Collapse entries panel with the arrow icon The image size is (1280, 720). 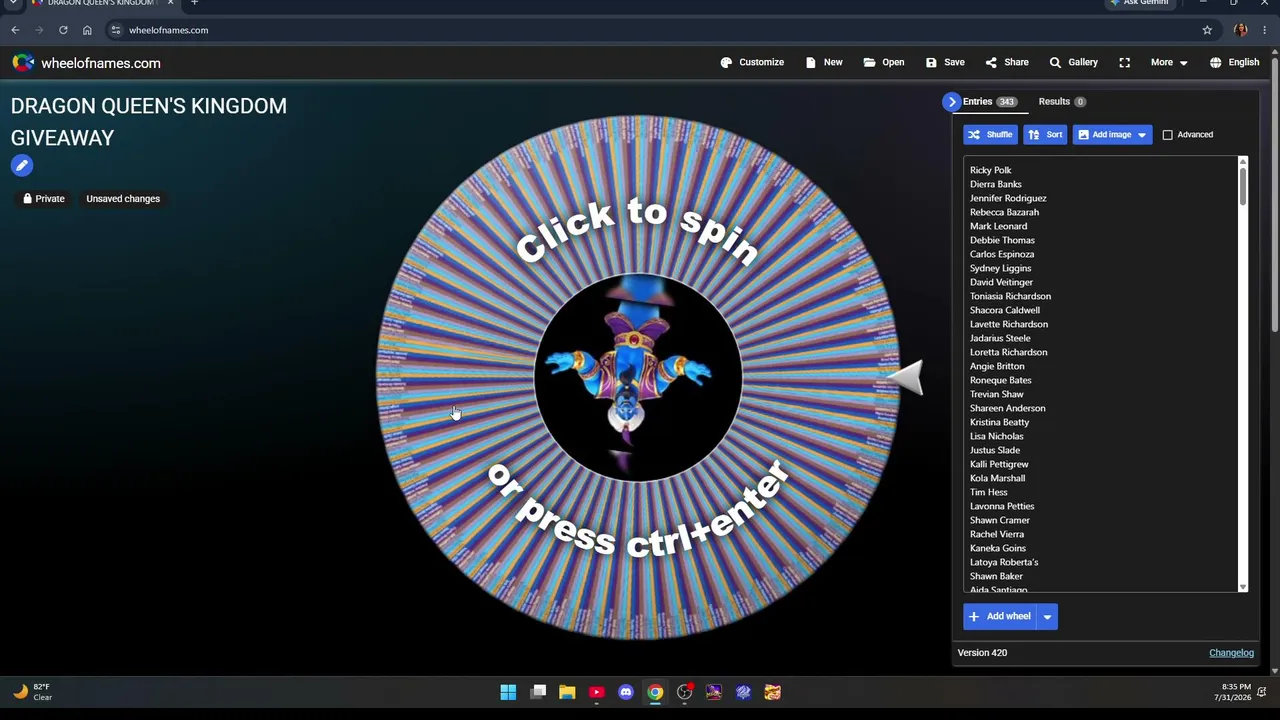click(951, 101)
